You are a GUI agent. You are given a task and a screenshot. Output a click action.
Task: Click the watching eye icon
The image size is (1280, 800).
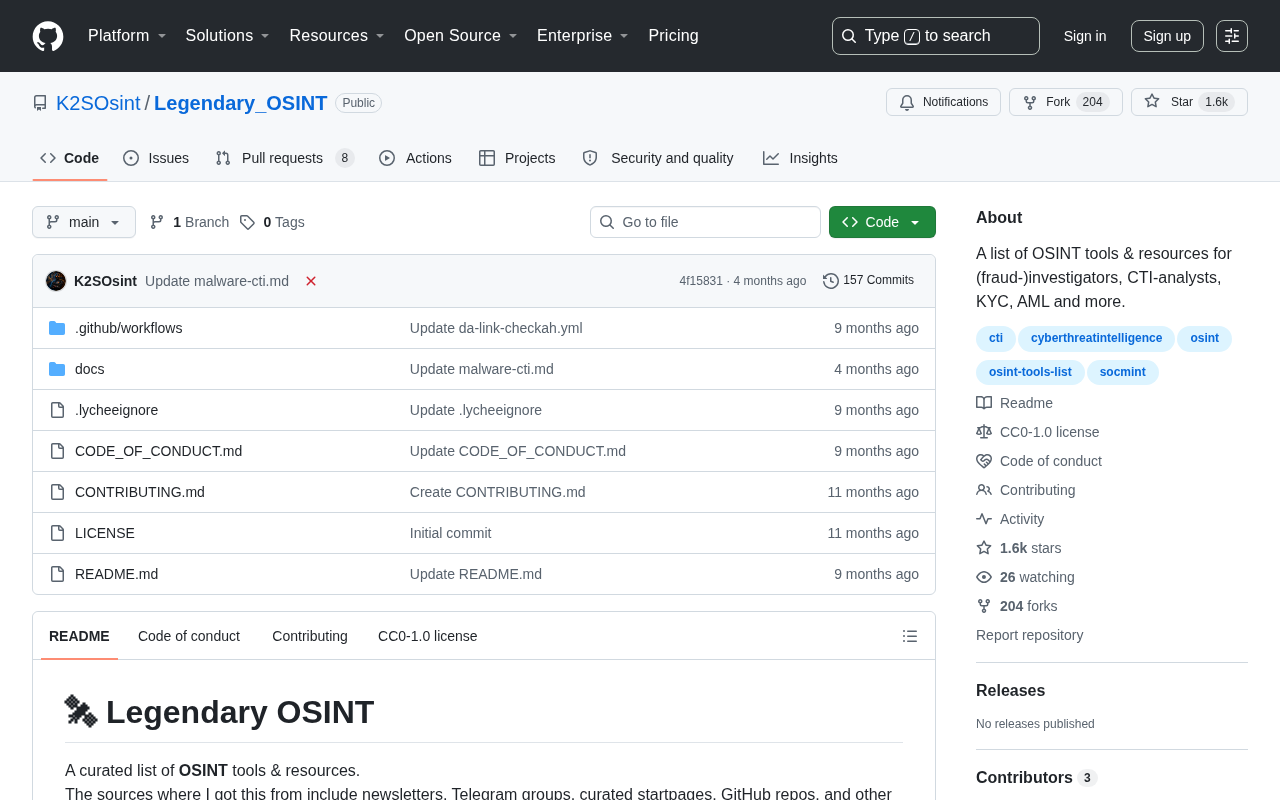tap(984, 577)
